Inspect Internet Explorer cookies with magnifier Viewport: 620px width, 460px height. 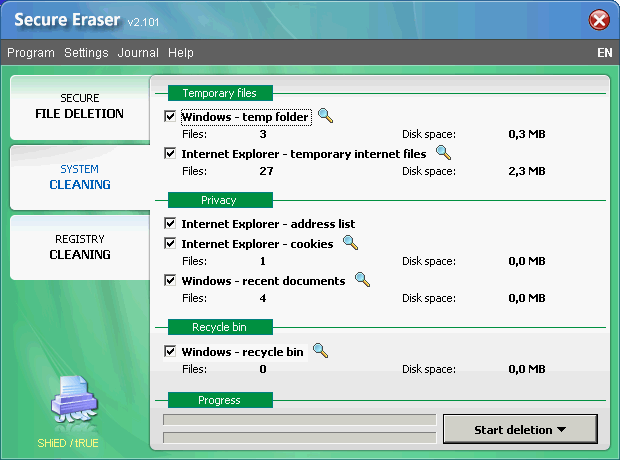pos(350,242)
